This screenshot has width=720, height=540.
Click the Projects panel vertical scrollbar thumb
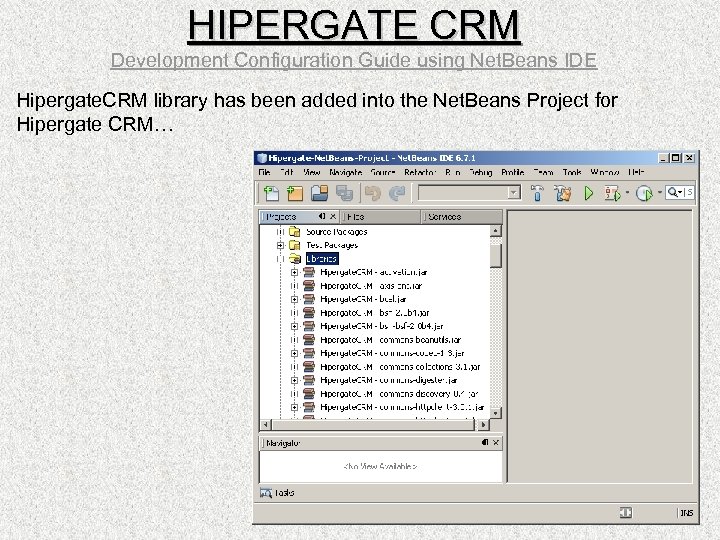point(495,255)
